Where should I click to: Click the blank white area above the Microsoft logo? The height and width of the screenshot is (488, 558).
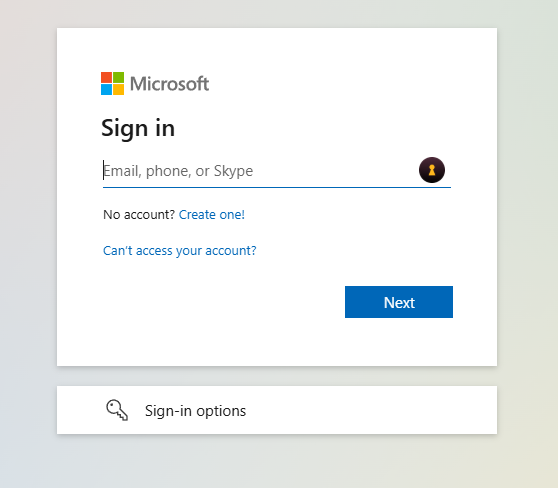tap(277, 50)
